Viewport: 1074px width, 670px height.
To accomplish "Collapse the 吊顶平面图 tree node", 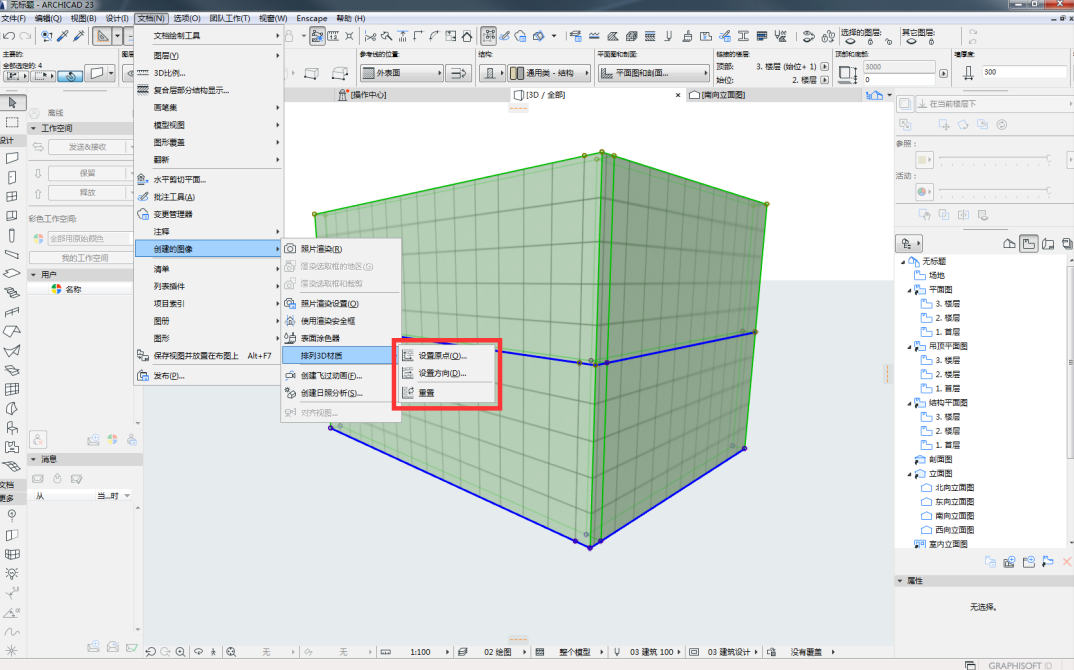I will [910, 347].
